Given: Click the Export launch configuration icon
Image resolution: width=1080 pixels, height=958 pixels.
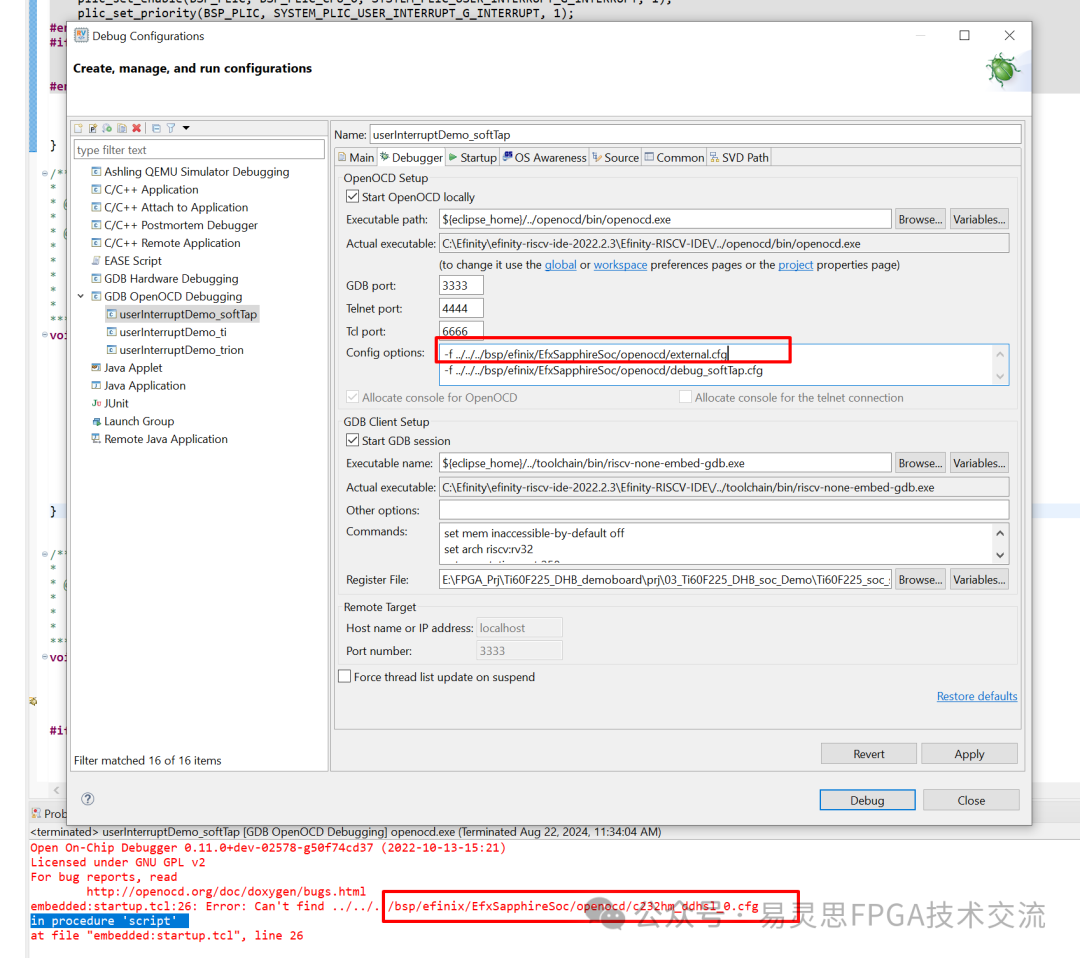Looking at the screenshot, I should coord(107,128).
